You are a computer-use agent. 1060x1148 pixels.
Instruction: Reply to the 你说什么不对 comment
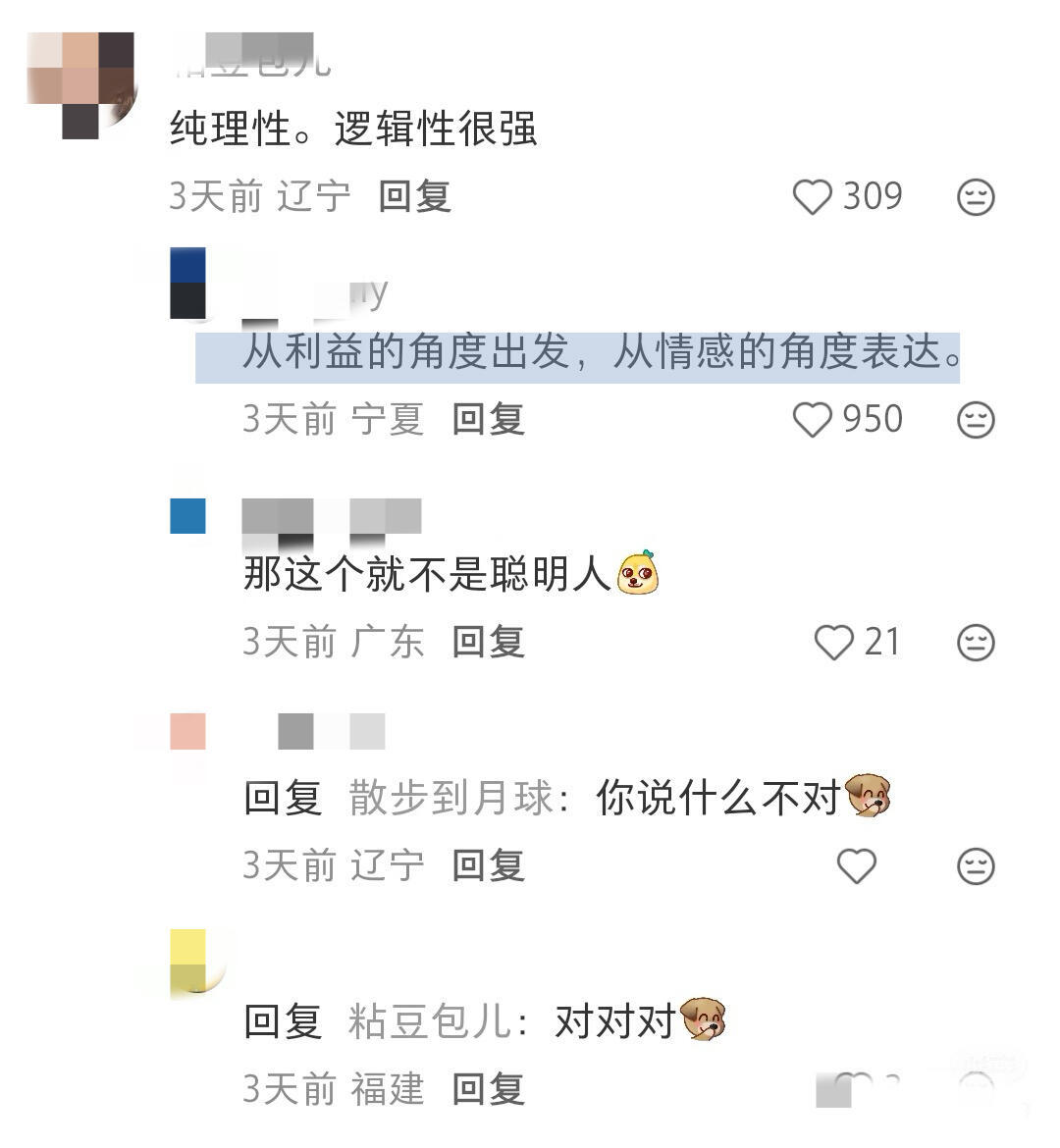tap(488, 865)
